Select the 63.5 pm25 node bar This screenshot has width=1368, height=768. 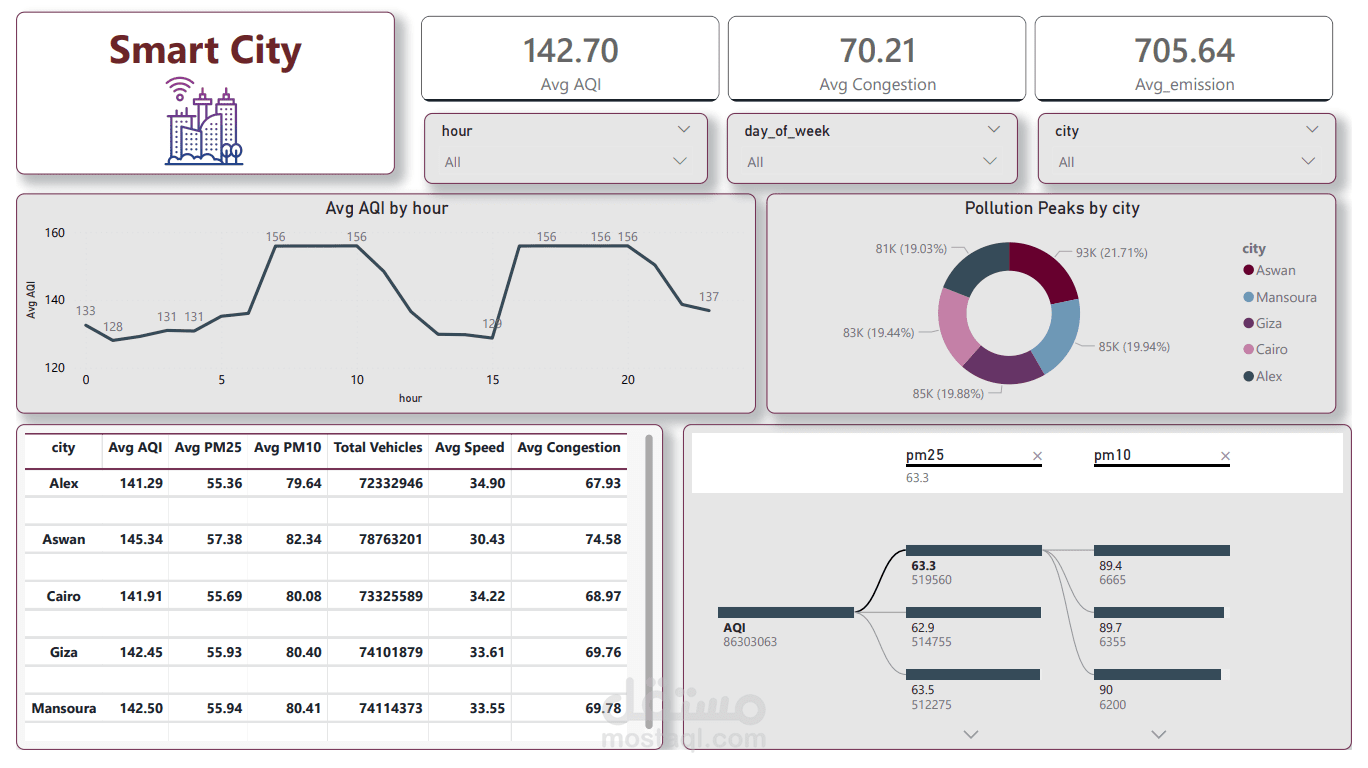click(x=972, y=674)
